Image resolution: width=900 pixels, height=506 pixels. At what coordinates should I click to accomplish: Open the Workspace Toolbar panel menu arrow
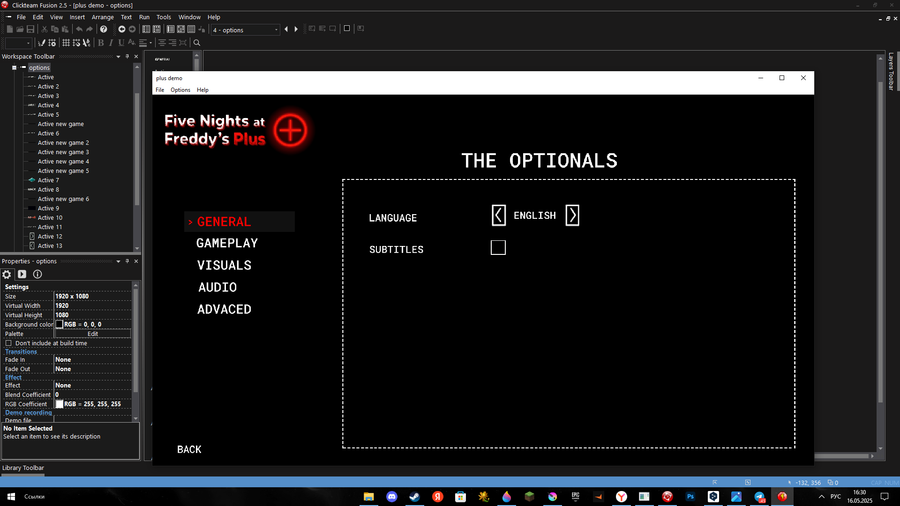(118, 57)
